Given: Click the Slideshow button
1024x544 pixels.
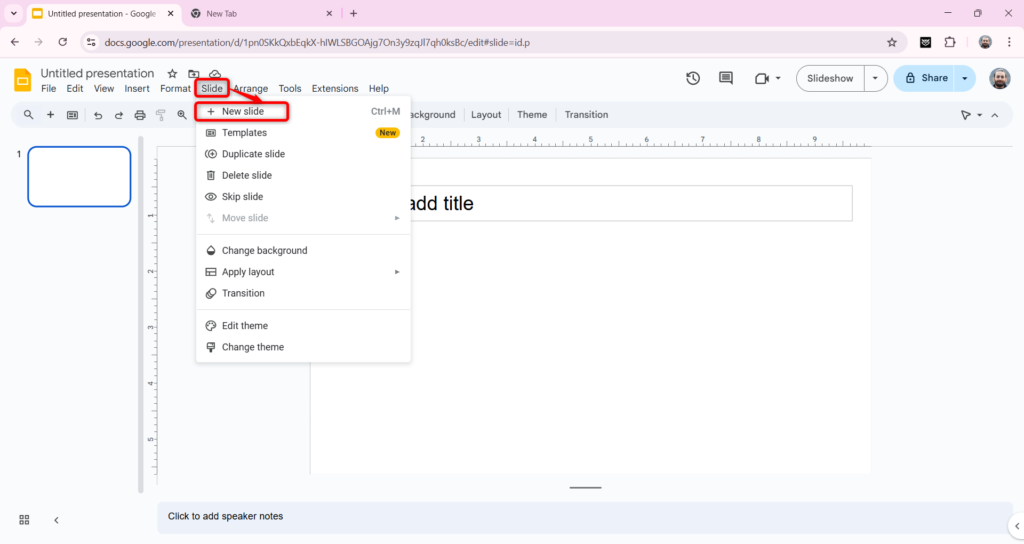Looking at the screenshot, I should click(830, 78).
